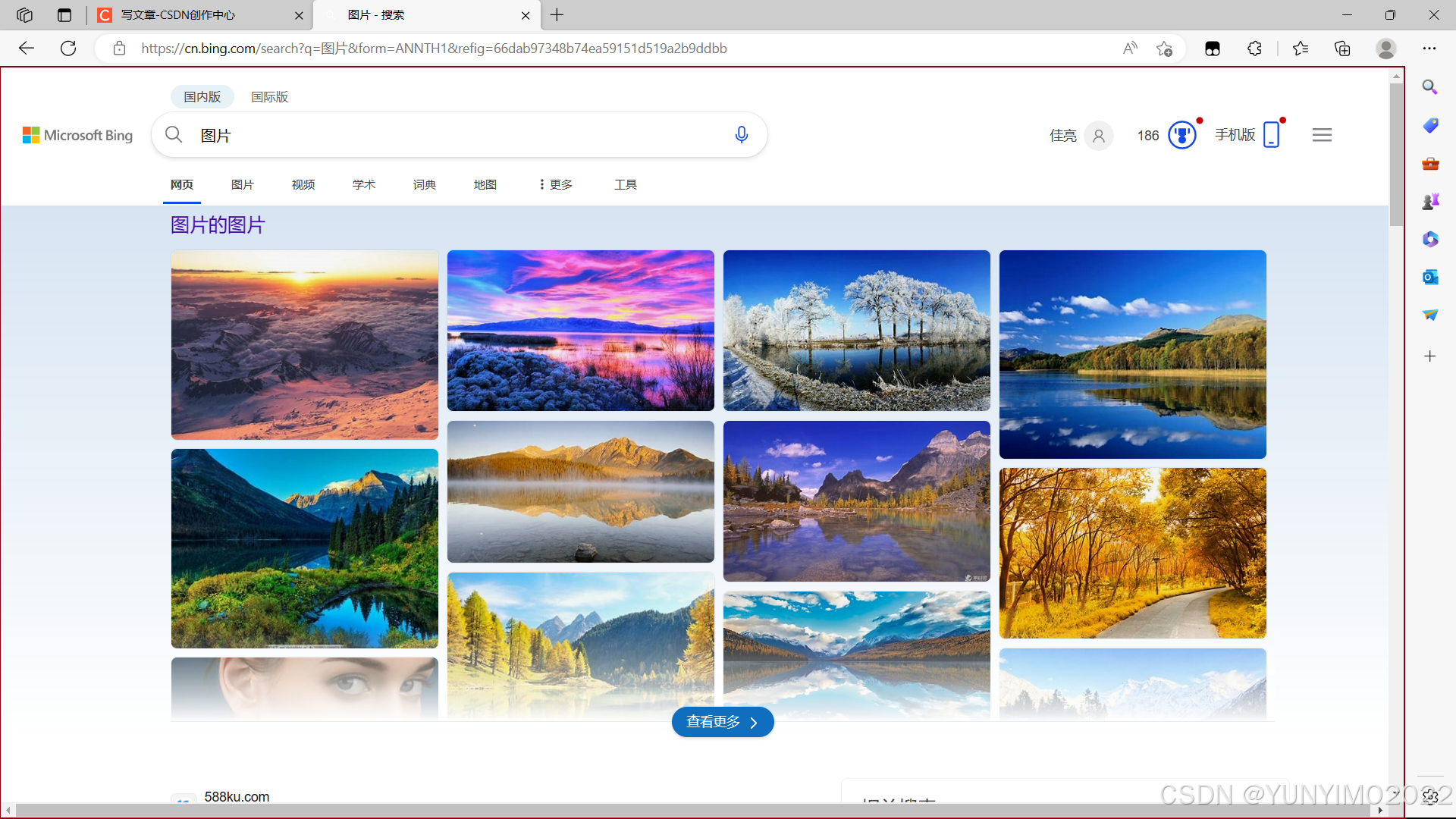Switch to 国际版 international version
Screen dimensions: 1456x819
click(x=269, y=97)
